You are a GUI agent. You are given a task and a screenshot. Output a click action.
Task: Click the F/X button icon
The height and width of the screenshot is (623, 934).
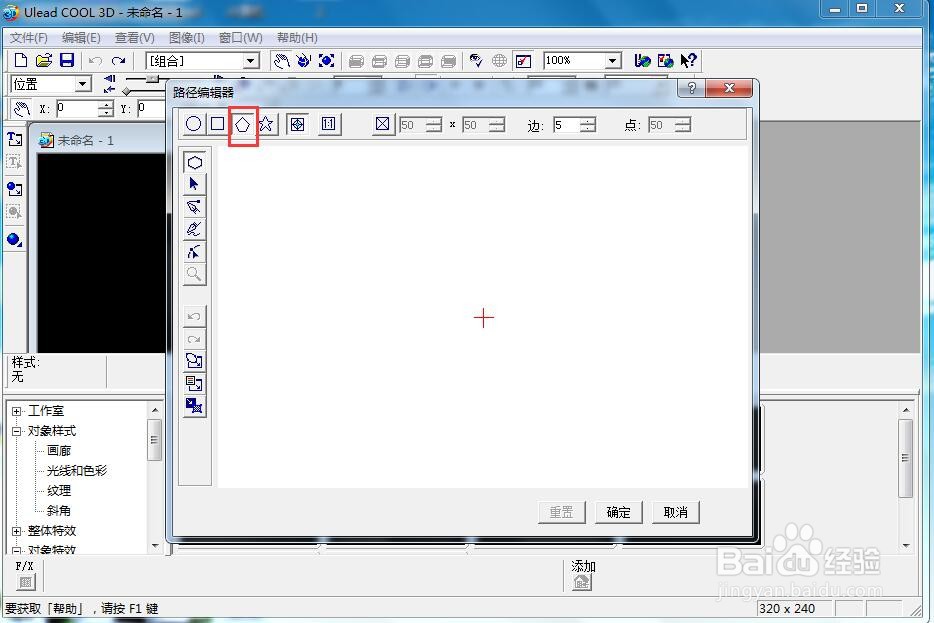[x=25, y=582]
